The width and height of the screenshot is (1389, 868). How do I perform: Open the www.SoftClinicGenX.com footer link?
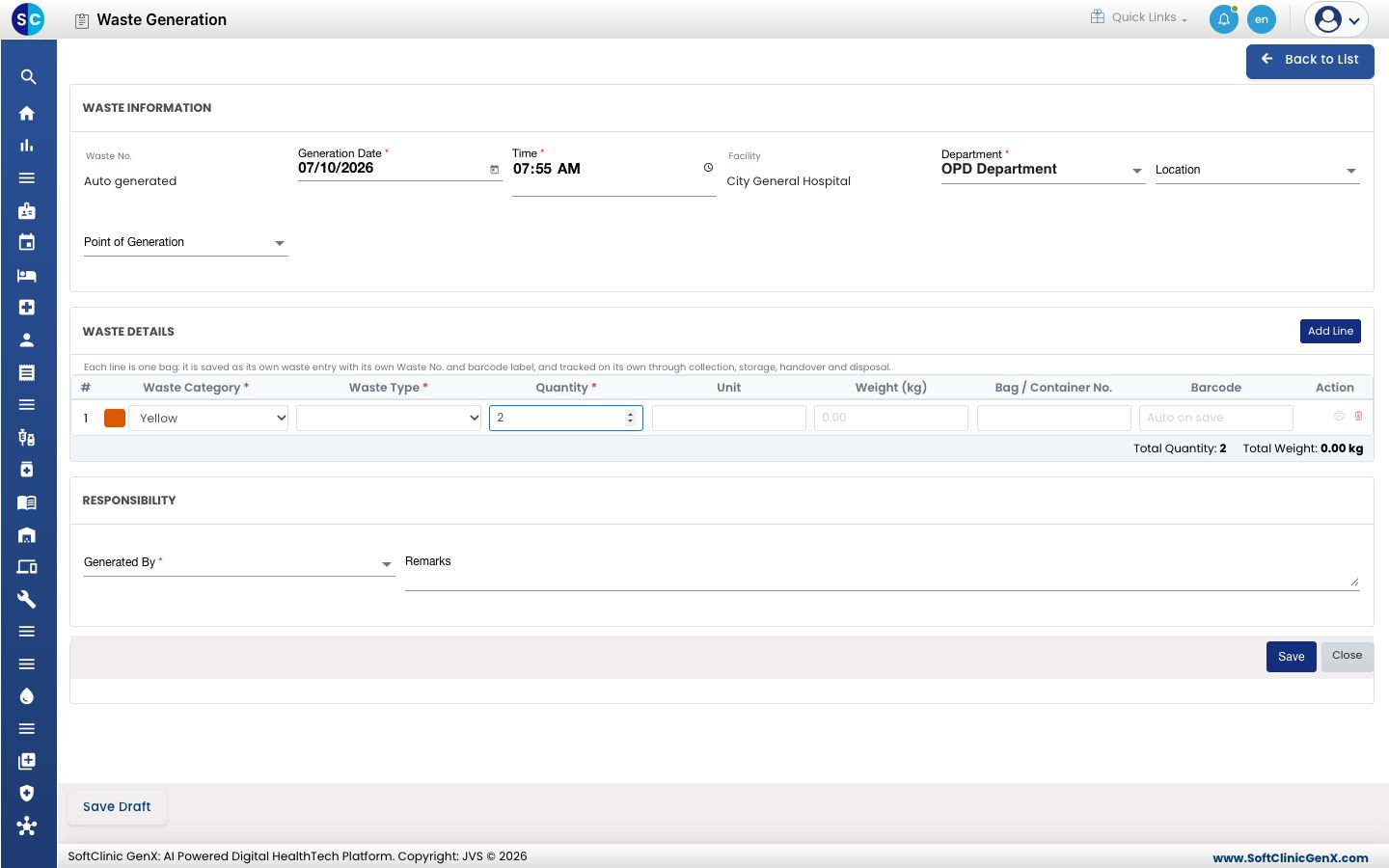[1291, 857]
